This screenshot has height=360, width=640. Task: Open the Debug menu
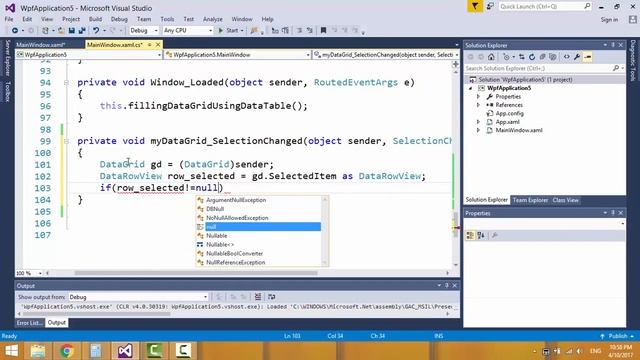coord(119,19)
